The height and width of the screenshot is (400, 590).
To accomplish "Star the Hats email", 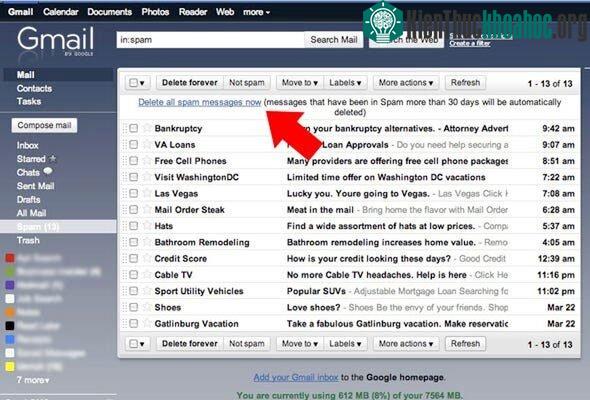I will pyautogui.click(x=147, y=225).
